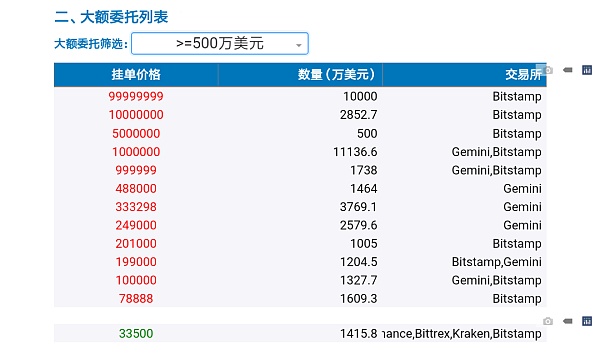Viewport: 600px width, 360px height.
Task: Click tag-shaped hover icon above 33500 row
Action: [568, 321]
